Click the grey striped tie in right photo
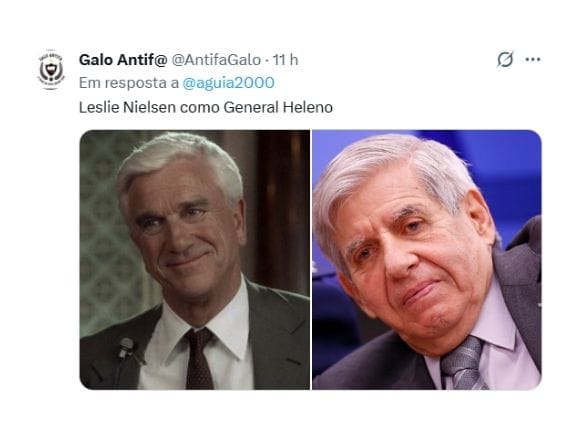This screenshot has width=585, height=441. click(x=463, y=364)
